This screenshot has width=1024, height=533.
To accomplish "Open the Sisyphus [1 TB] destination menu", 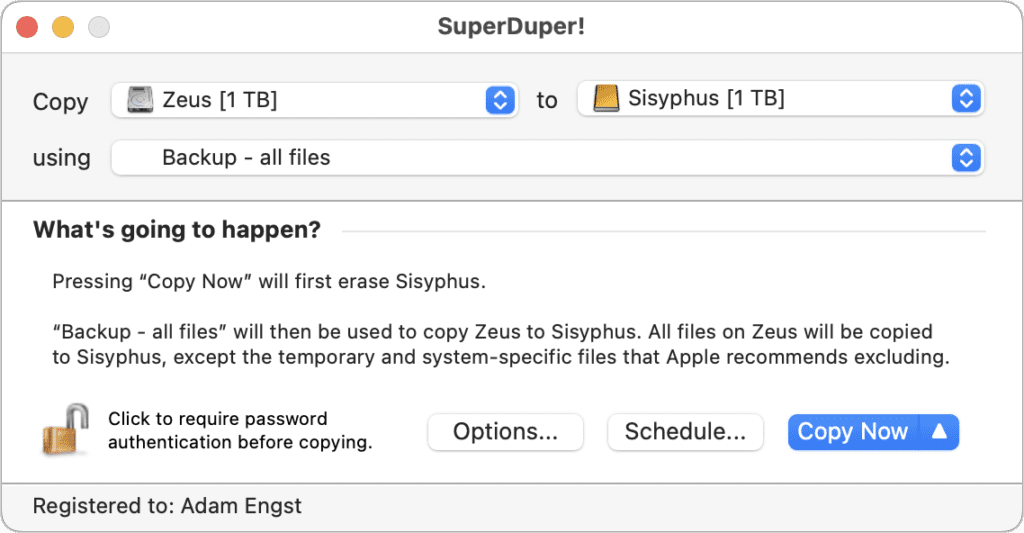I will [x=780, y=99].
